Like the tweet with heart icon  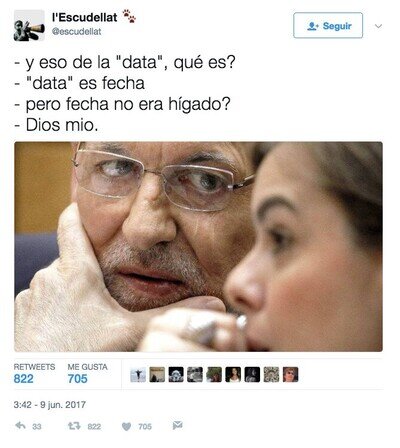coord(126,426)
